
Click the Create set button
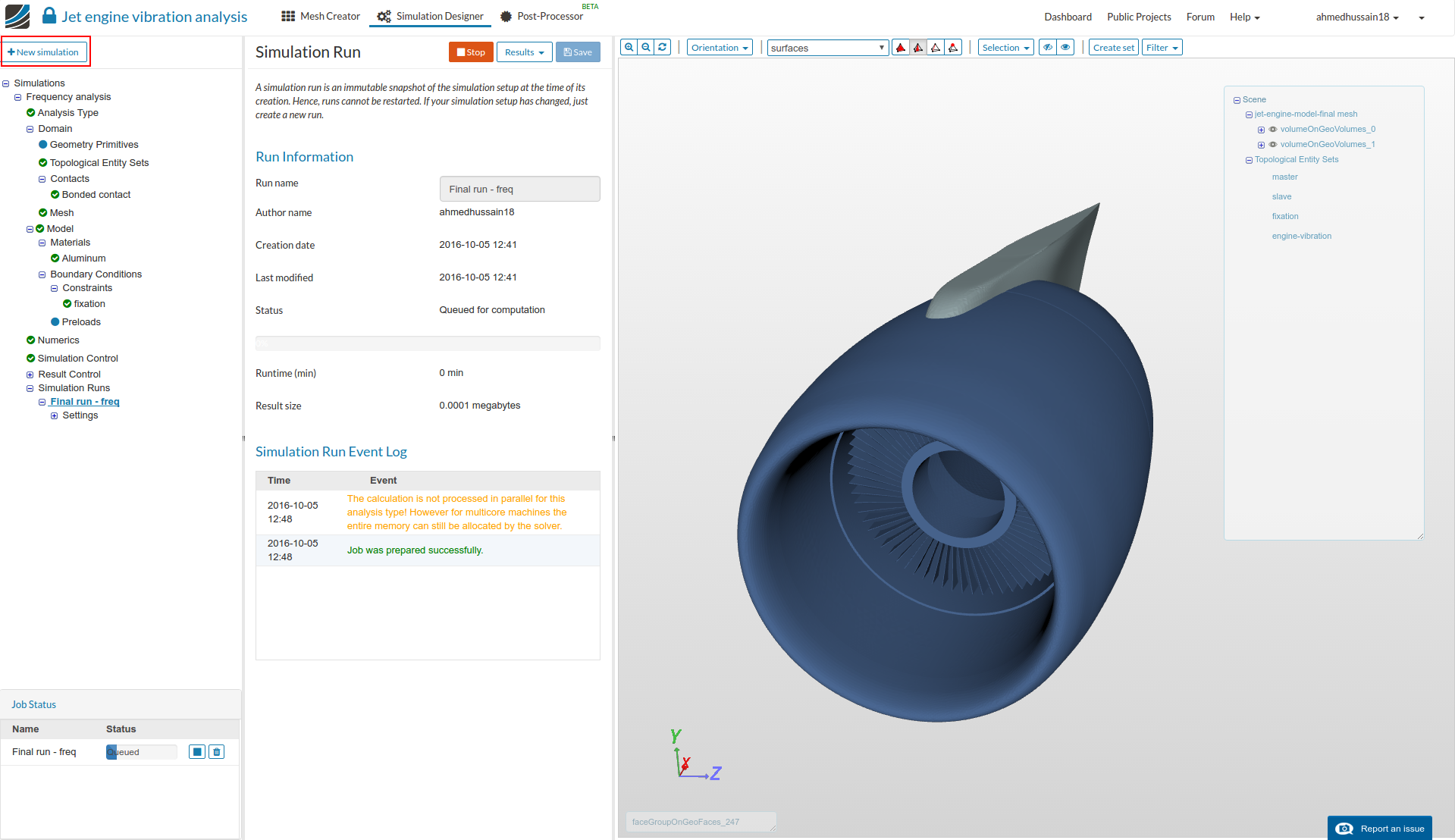tap(1113, 48)
